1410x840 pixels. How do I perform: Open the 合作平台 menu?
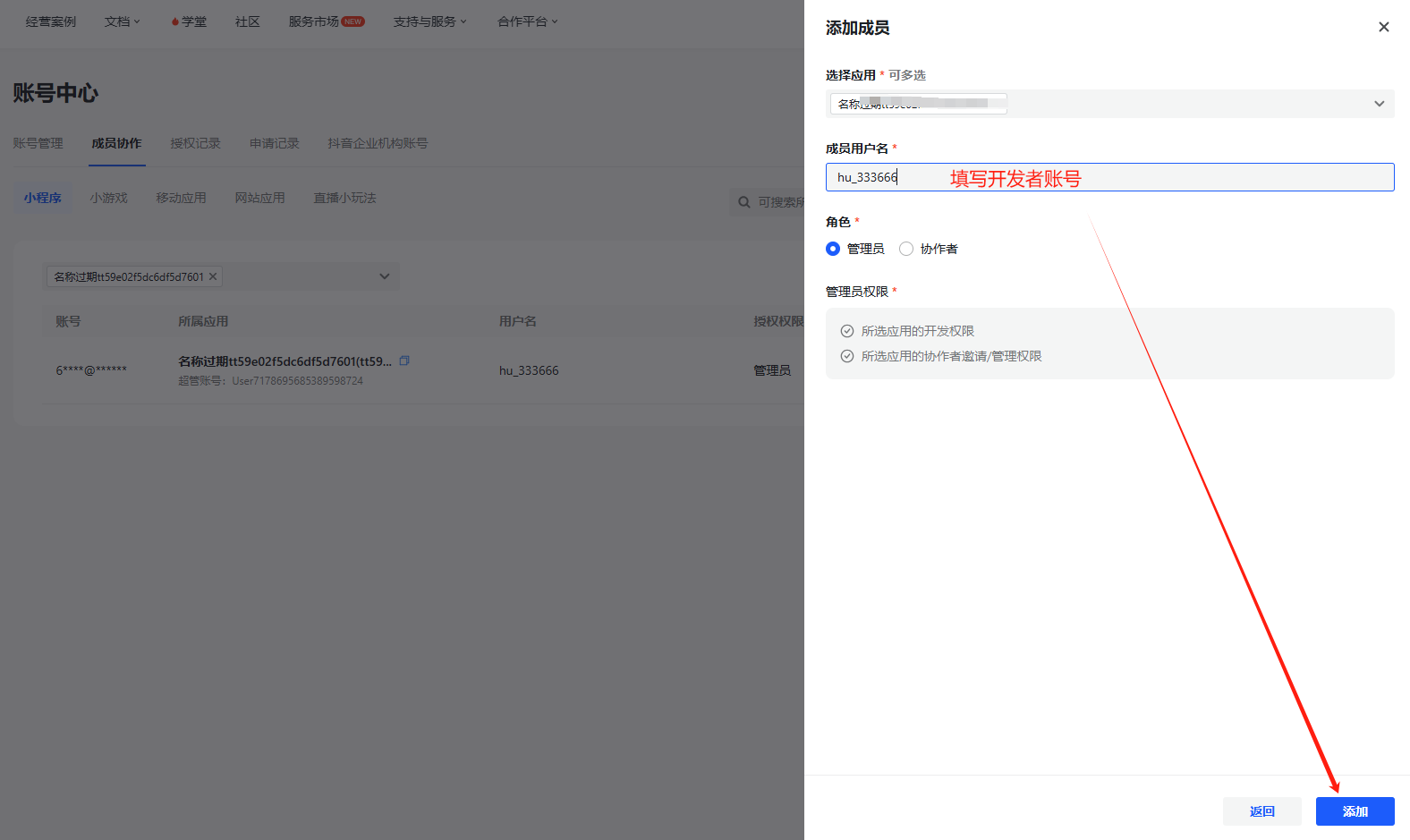527,21
